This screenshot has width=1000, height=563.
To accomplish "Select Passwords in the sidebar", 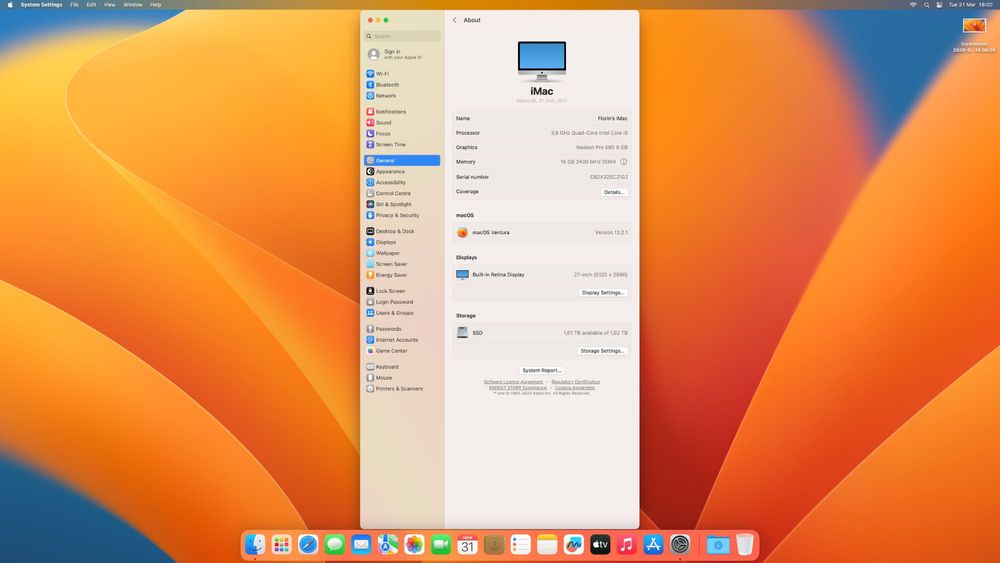I will [x=402, y=329].
